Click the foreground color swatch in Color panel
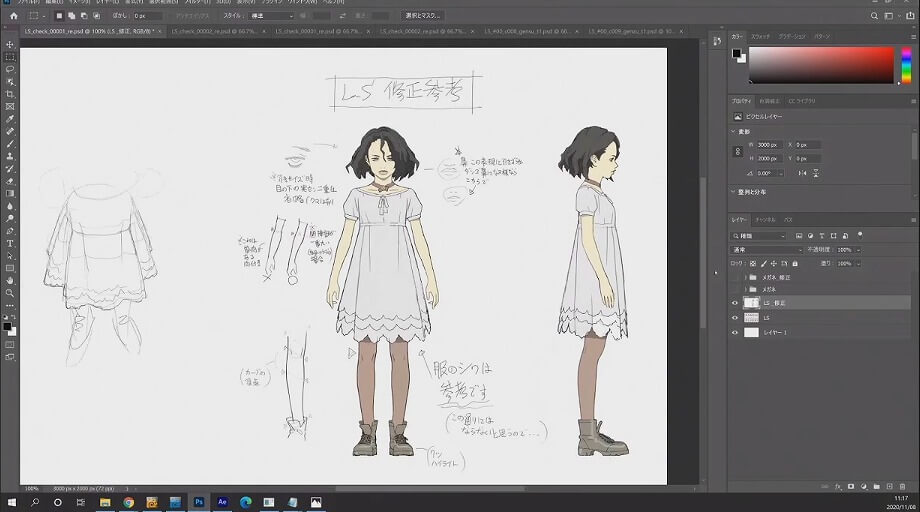920x512 pixels. [736, 54]
